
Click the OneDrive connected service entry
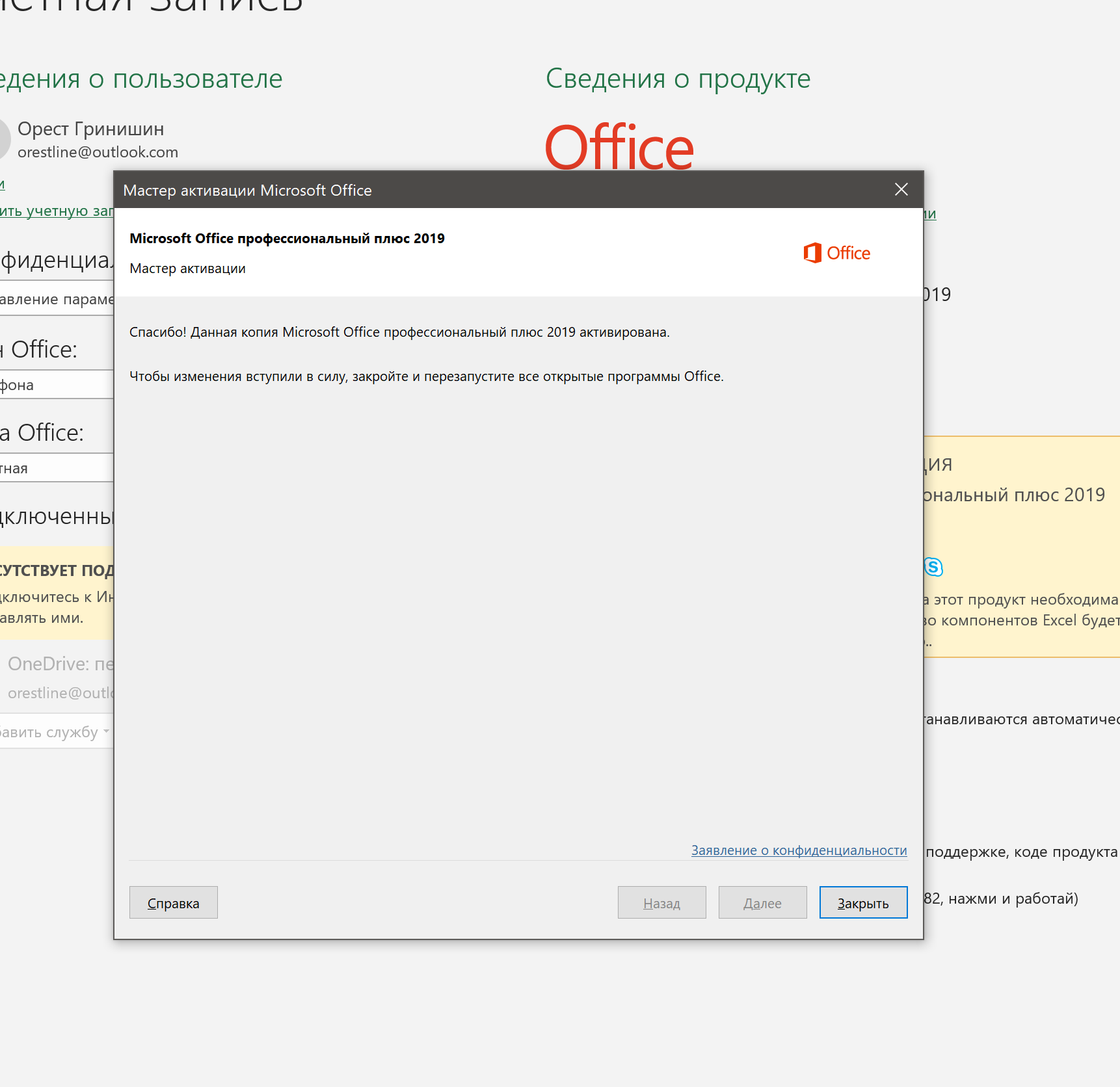tap(59, 676)
